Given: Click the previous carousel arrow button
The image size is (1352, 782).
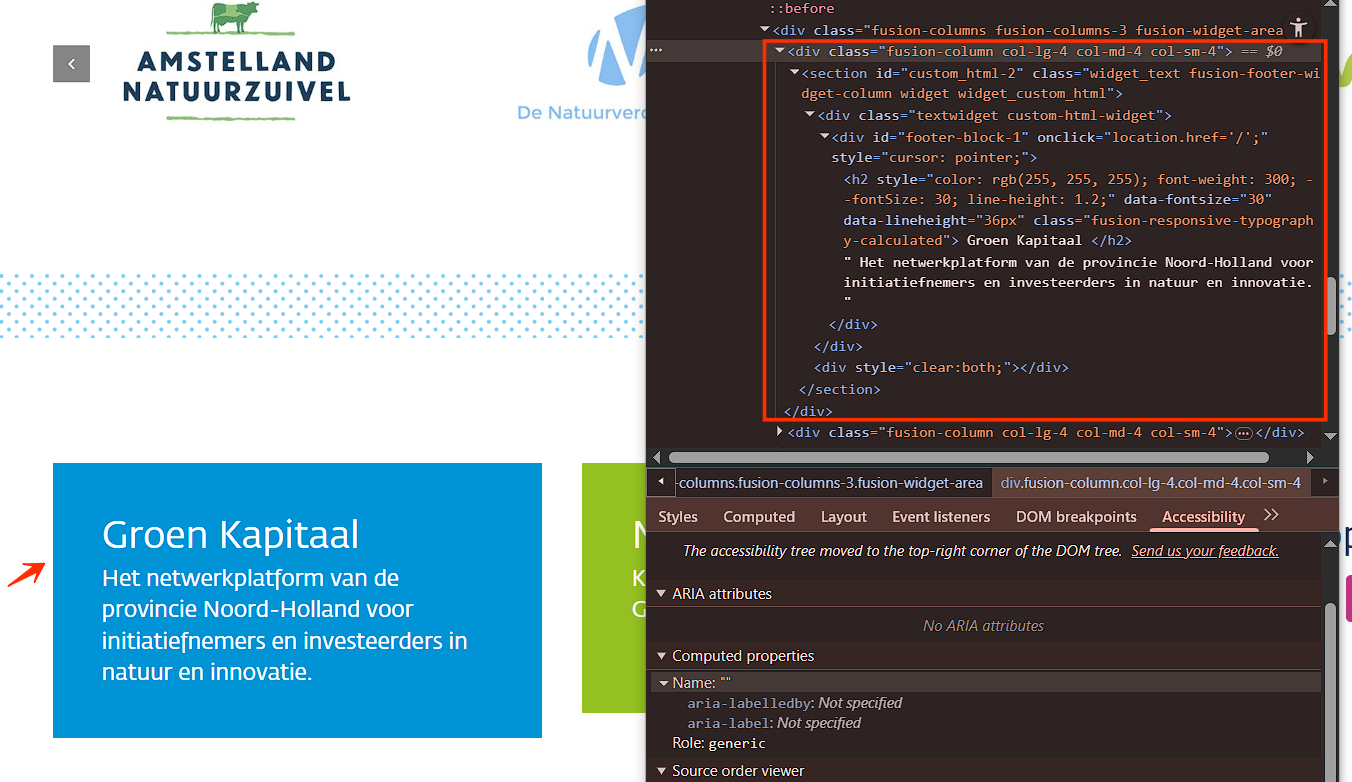Looking at the screenshot, I should pyautogui.click(x=71, y=64).
